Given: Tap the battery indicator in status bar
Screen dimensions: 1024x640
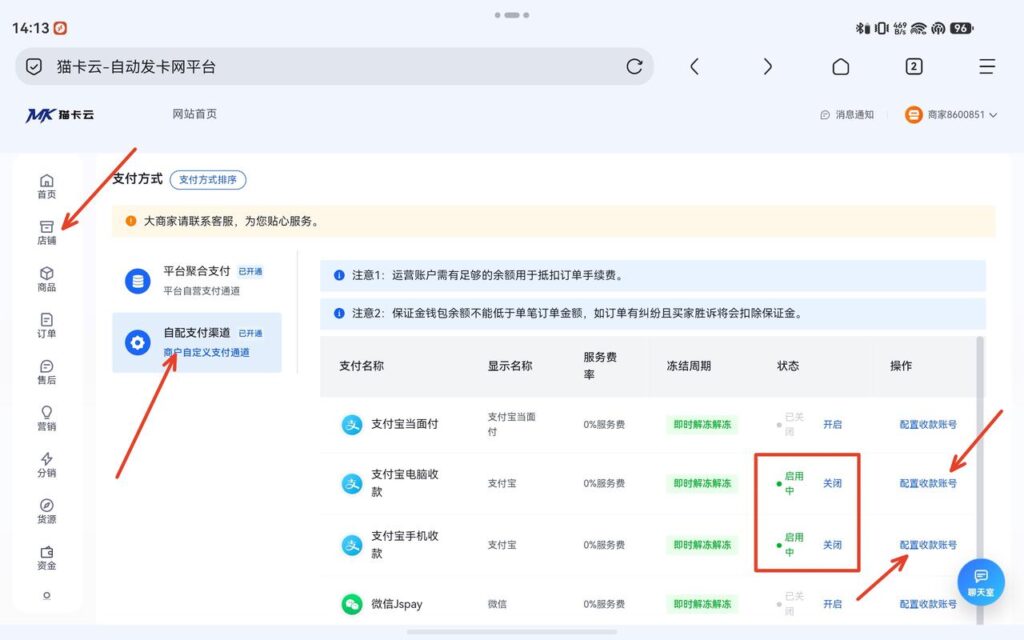Looking at the screenshot, I should (962, 28).
